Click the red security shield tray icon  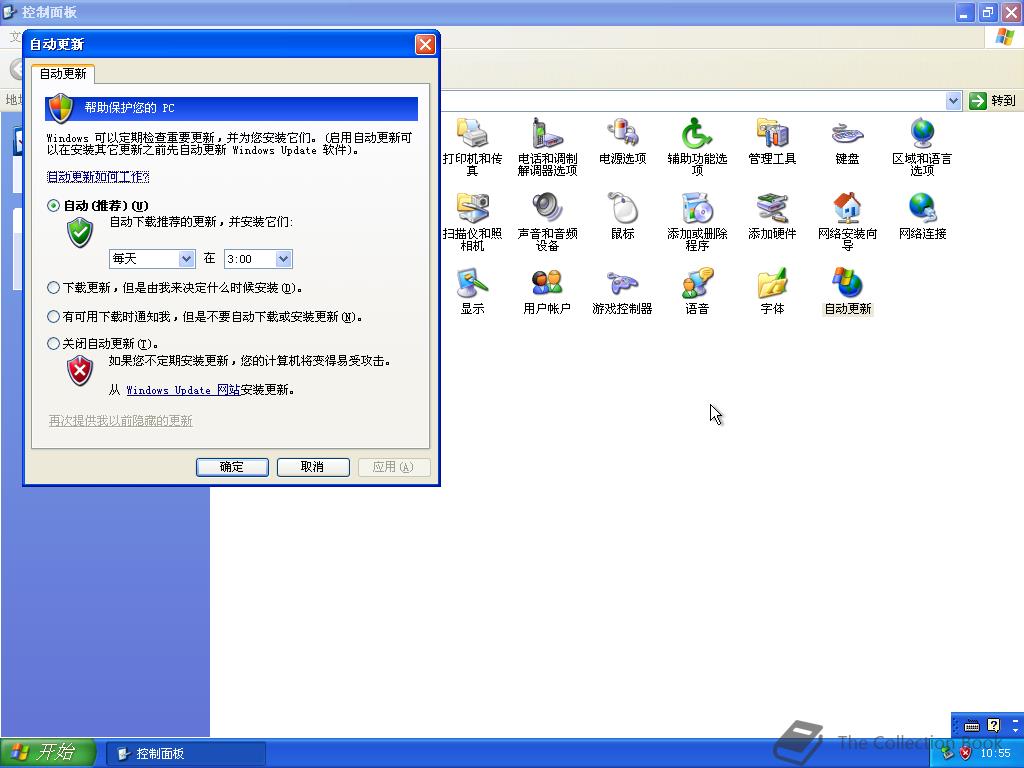(965, 754)
